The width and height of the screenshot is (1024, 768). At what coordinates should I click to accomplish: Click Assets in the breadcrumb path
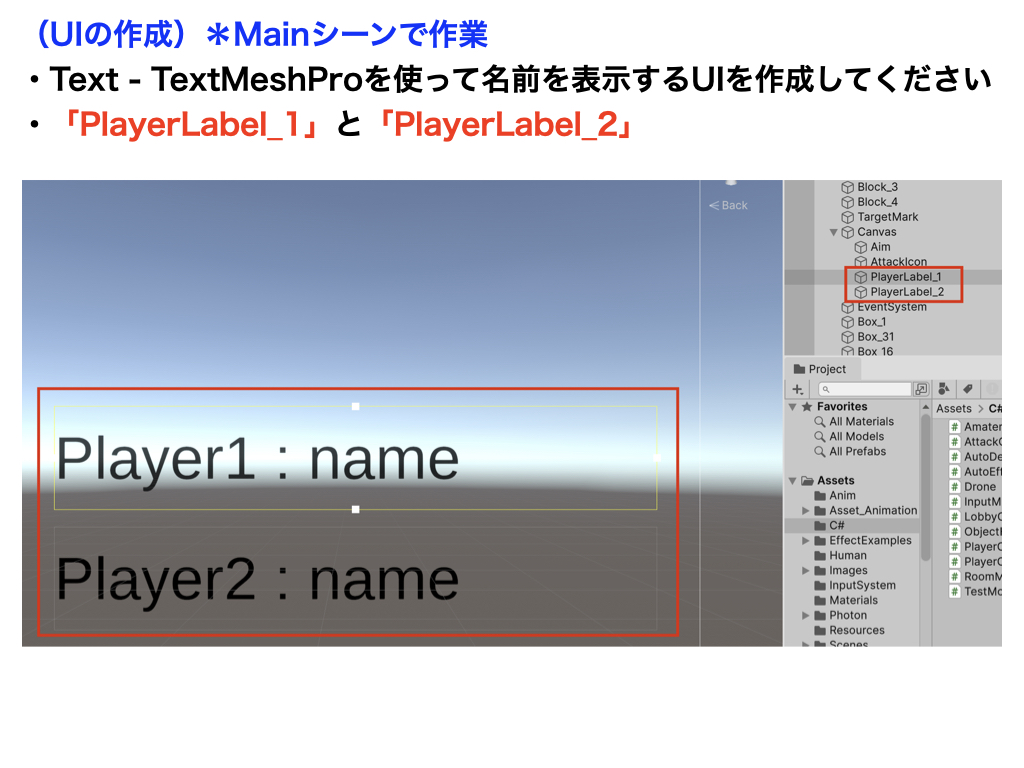pos(953,409)
